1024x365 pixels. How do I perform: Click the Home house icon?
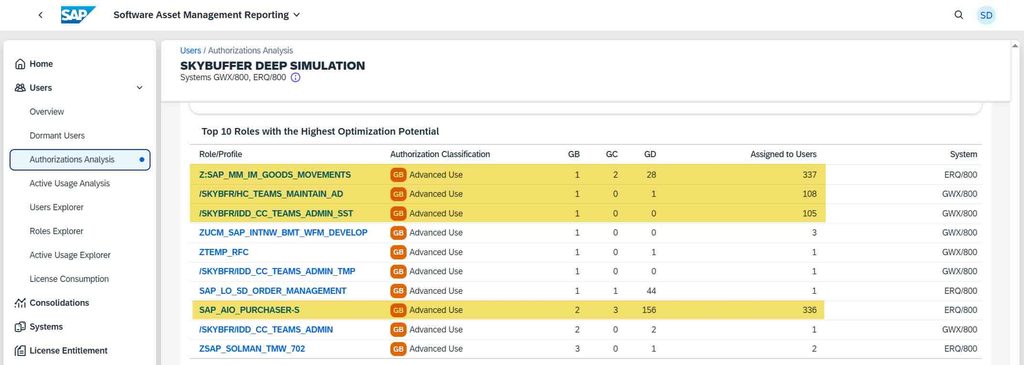(20, 64)
